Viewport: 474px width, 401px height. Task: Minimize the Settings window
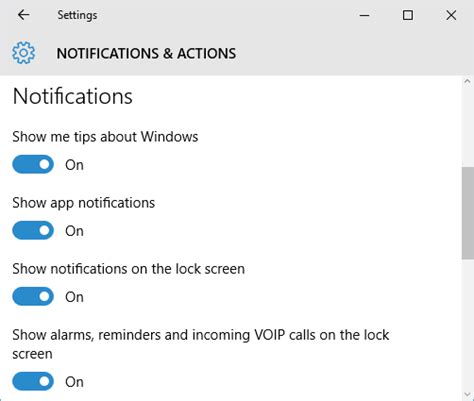[x=364, y=15]
